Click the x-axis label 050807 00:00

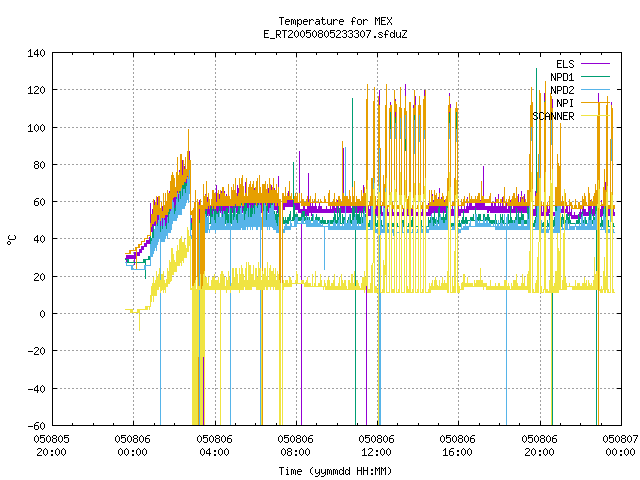620,446
